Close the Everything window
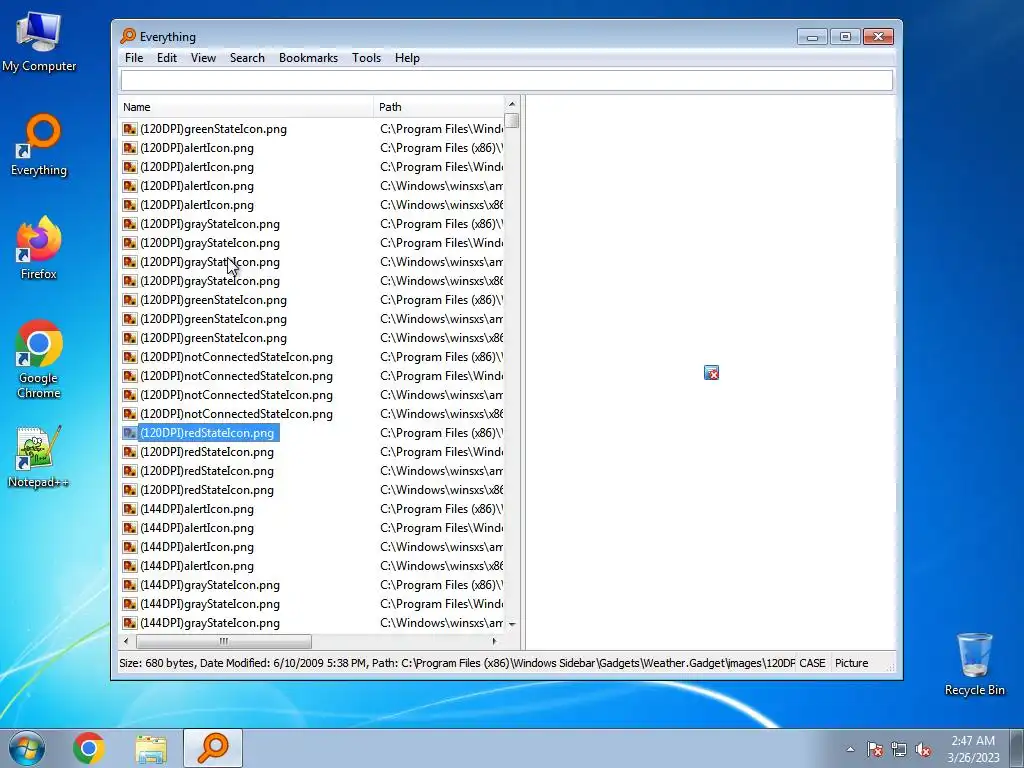The image size is (1024, 768). 878,37
